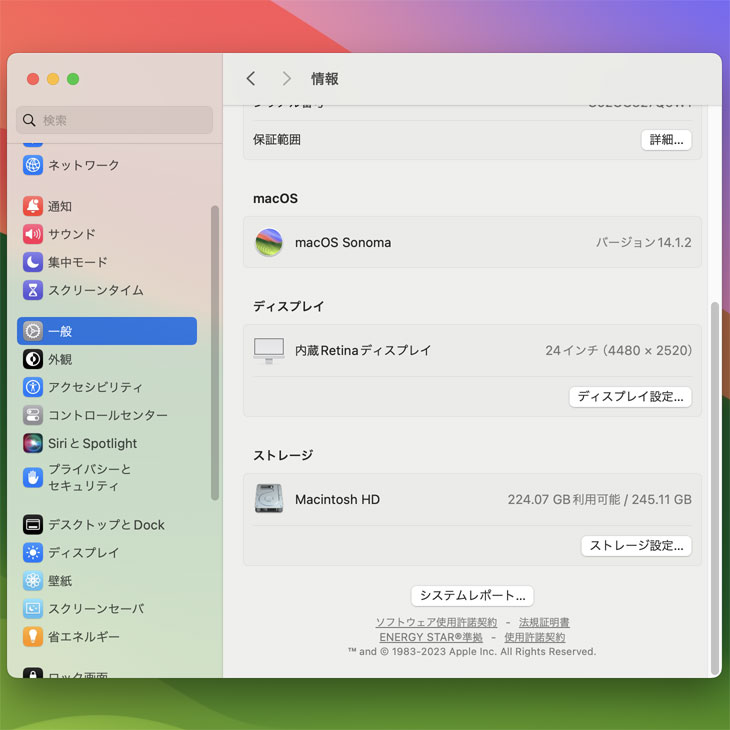The height and width of the screenshot is (730, 730).
Task: Open the ネットワーク settings icon
Action: (33, 165)
